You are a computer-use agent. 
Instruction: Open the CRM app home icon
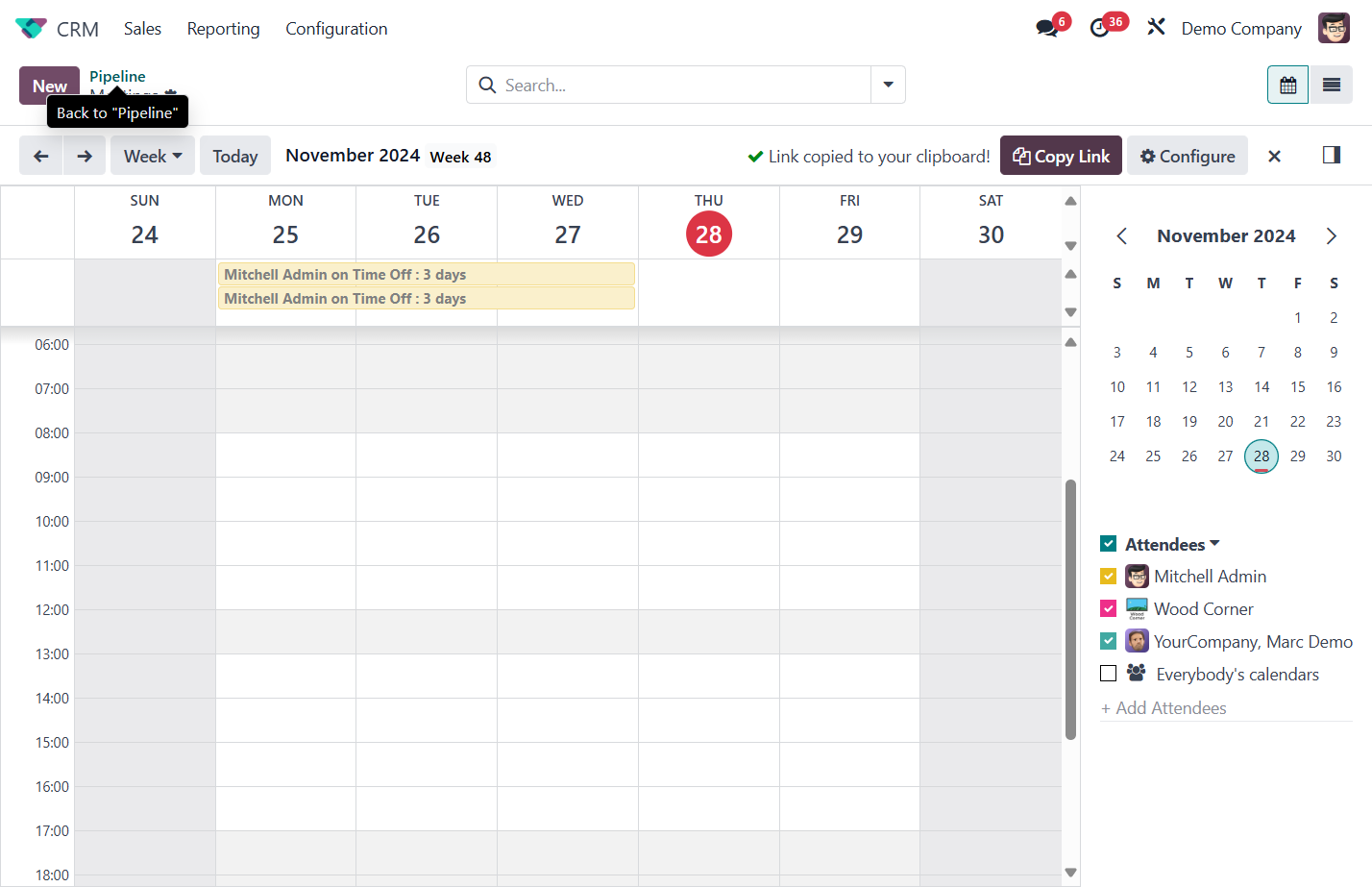click(x=31, y=29)
